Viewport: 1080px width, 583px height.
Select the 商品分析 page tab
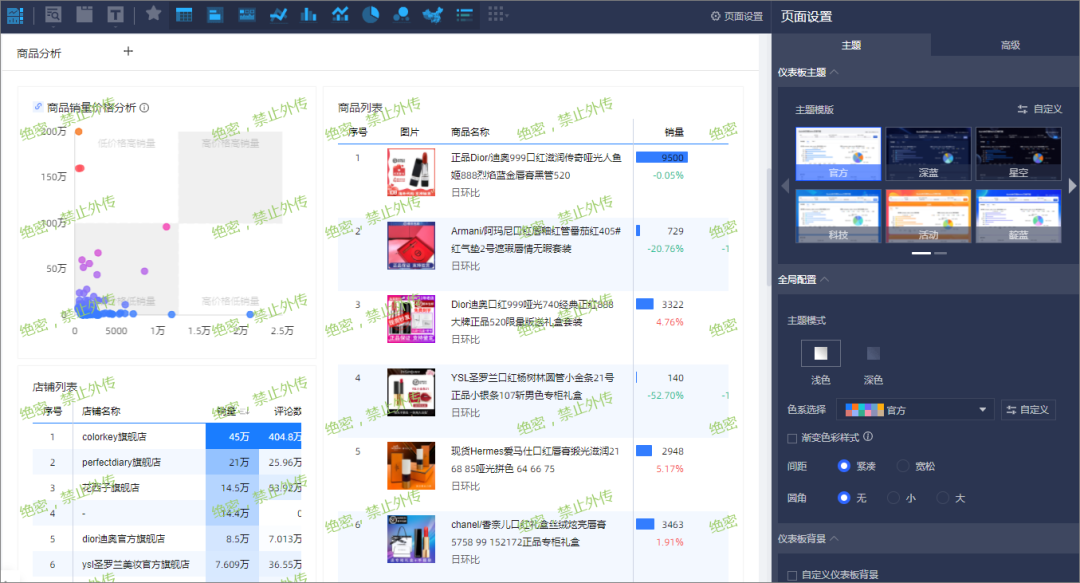(39, 53)
